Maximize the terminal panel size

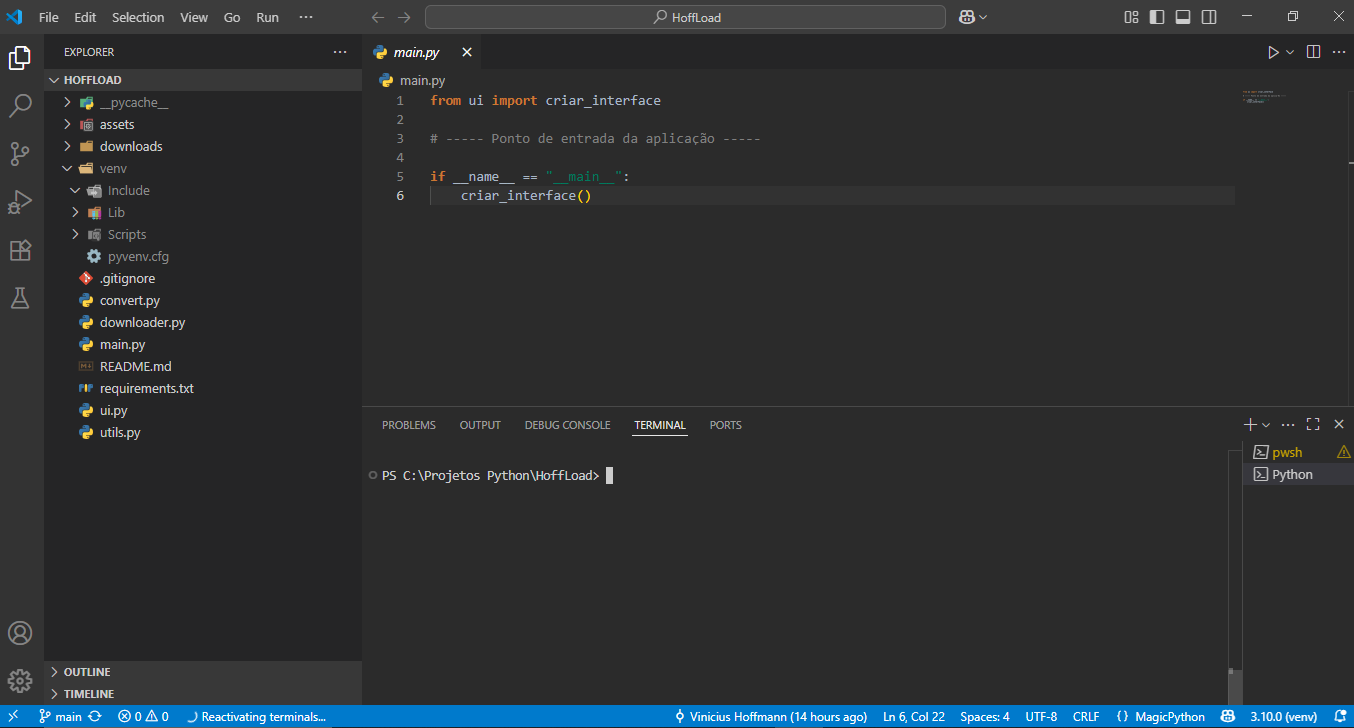(x=1313, y=425)
